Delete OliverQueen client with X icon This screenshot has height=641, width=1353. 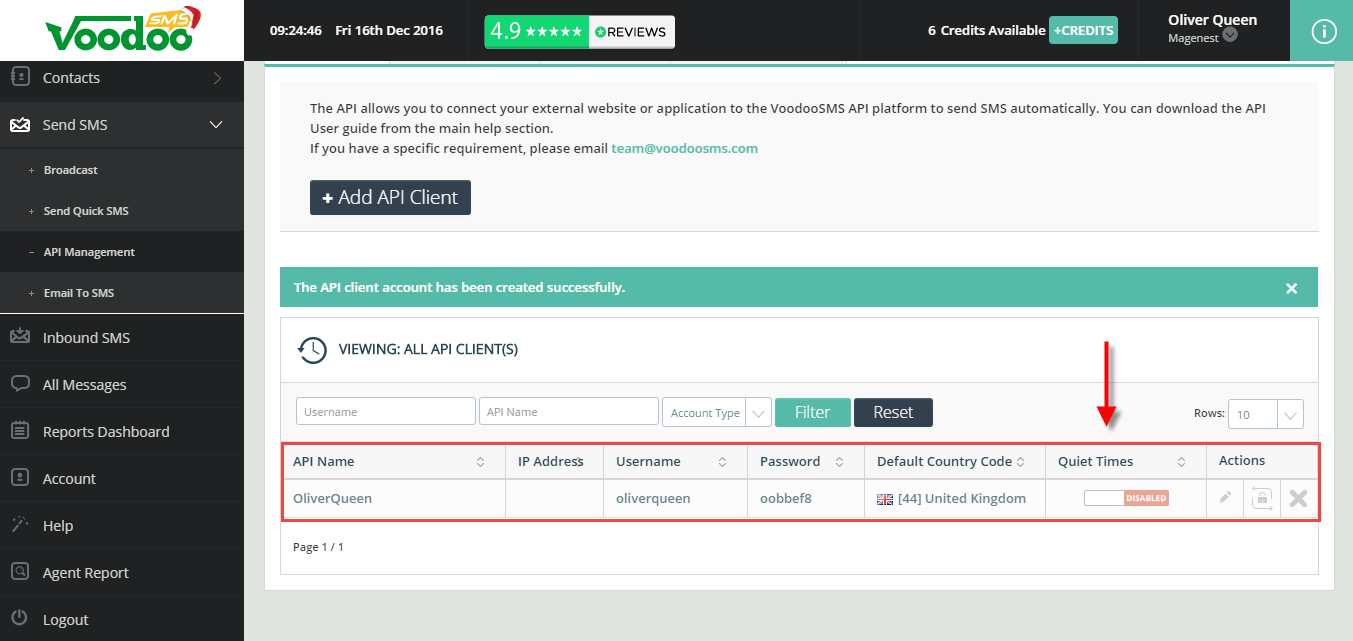click(x=1298, y=498)
